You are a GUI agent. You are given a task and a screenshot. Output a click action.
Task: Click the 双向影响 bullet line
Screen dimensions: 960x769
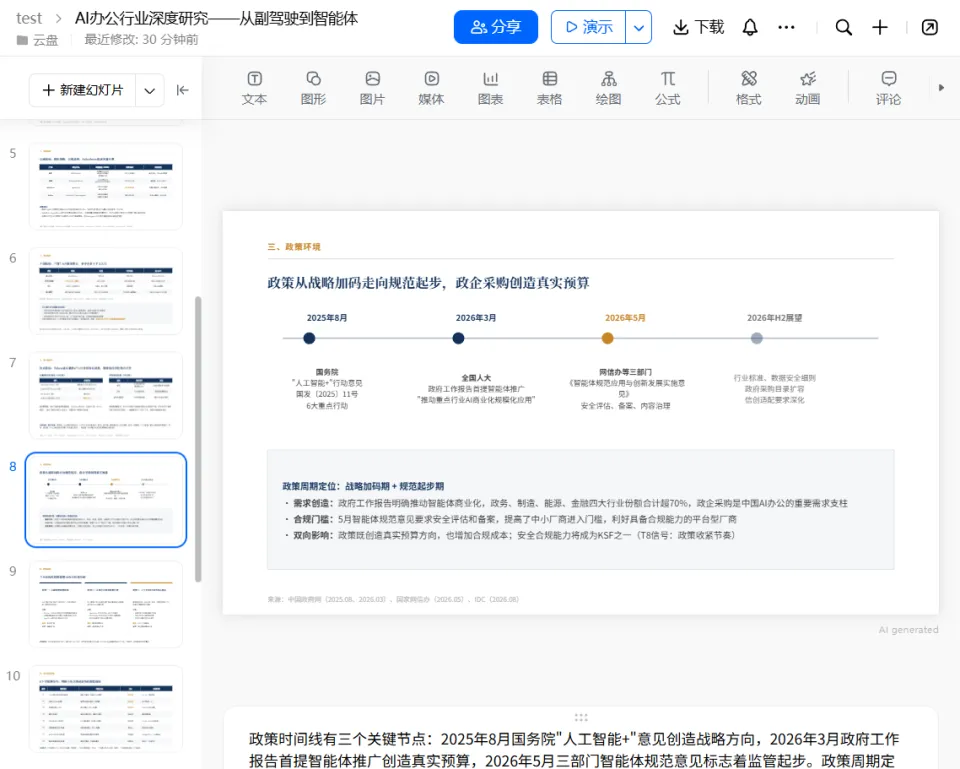point(509,535)
